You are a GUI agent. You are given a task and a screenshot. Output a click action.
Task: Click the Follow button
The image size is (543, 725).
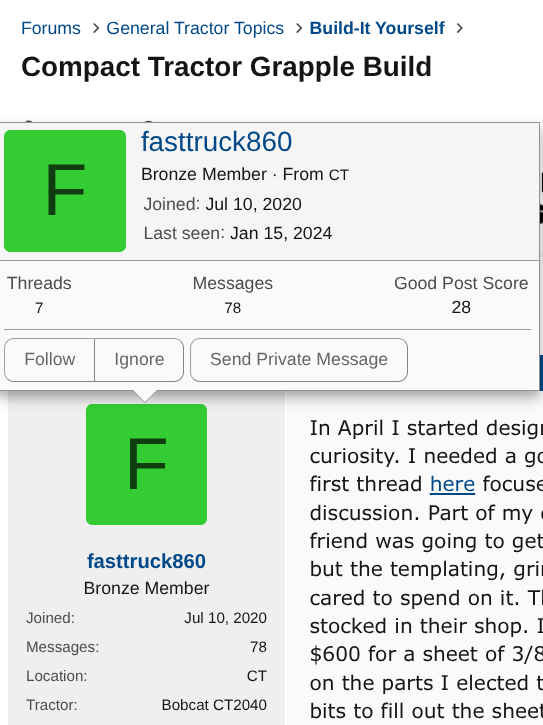[49, 360]
